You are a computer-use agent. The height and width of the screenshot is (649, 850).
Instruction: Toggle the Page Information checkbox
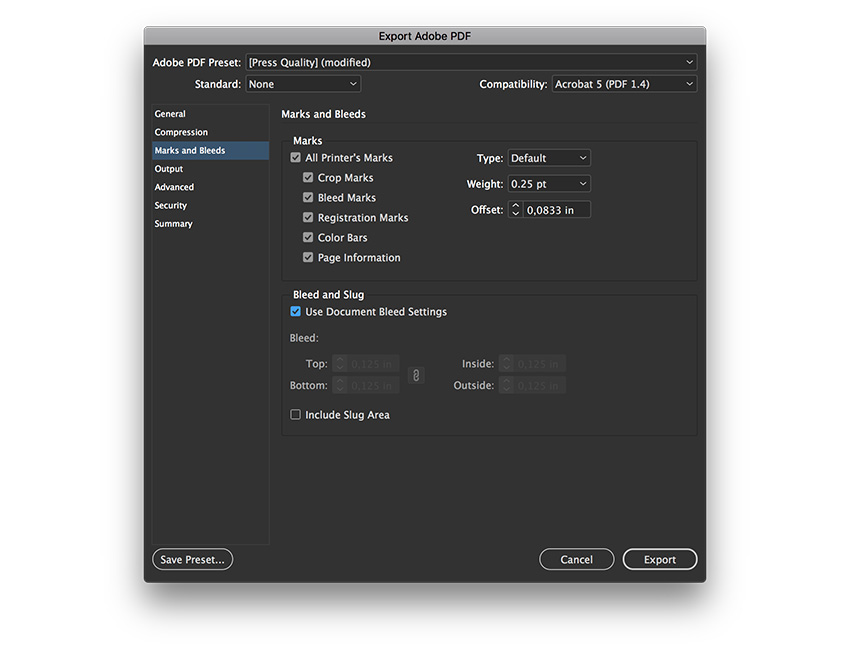(x=307, y=257)
